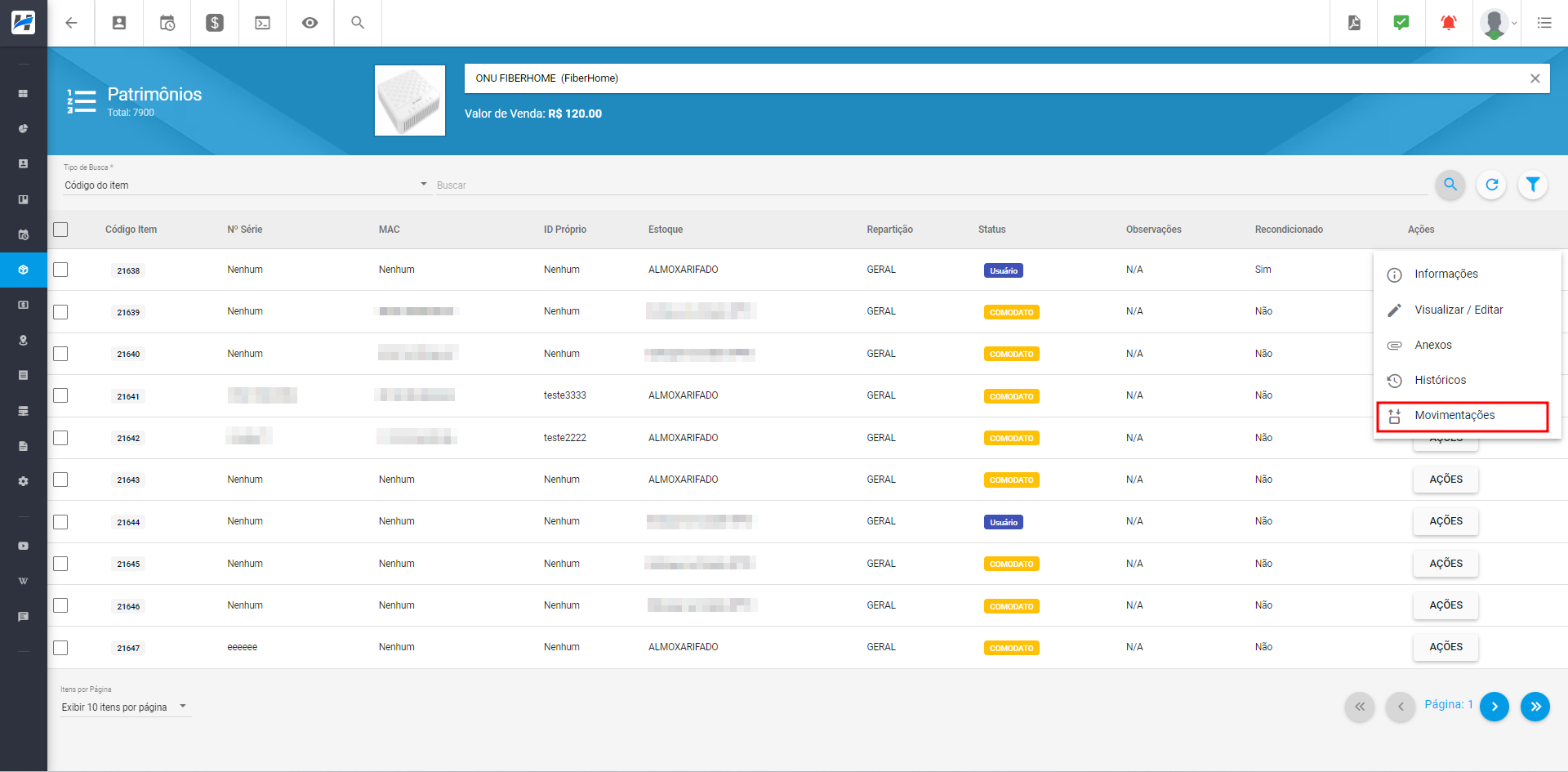
Task: Click the PDF export icon
Action: pos(1354,23)
